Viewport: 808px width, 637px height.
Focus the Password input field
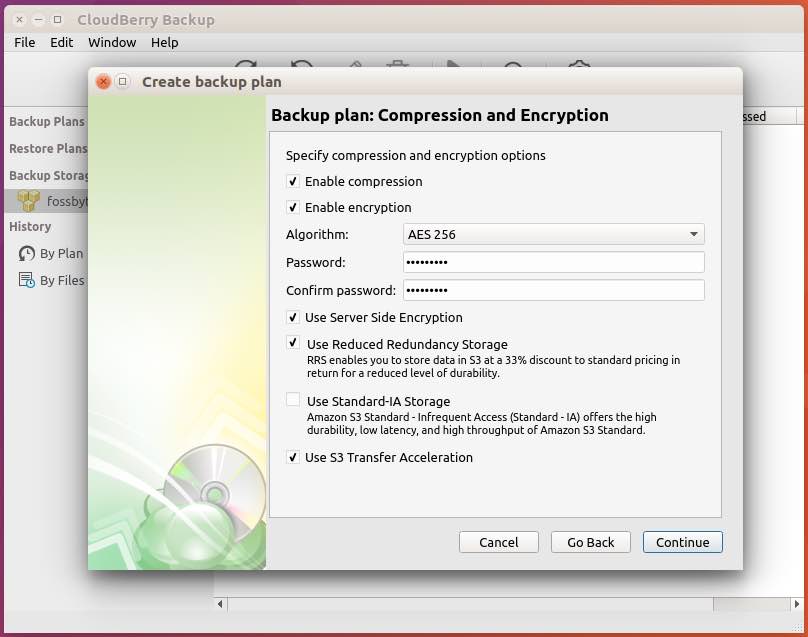[x=553, y=262]
